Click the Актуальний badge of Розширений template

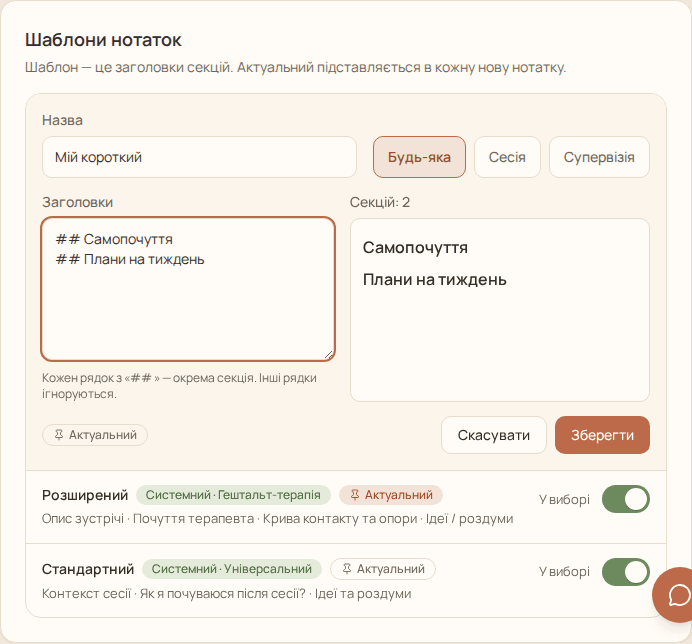(x=391, y=495)
